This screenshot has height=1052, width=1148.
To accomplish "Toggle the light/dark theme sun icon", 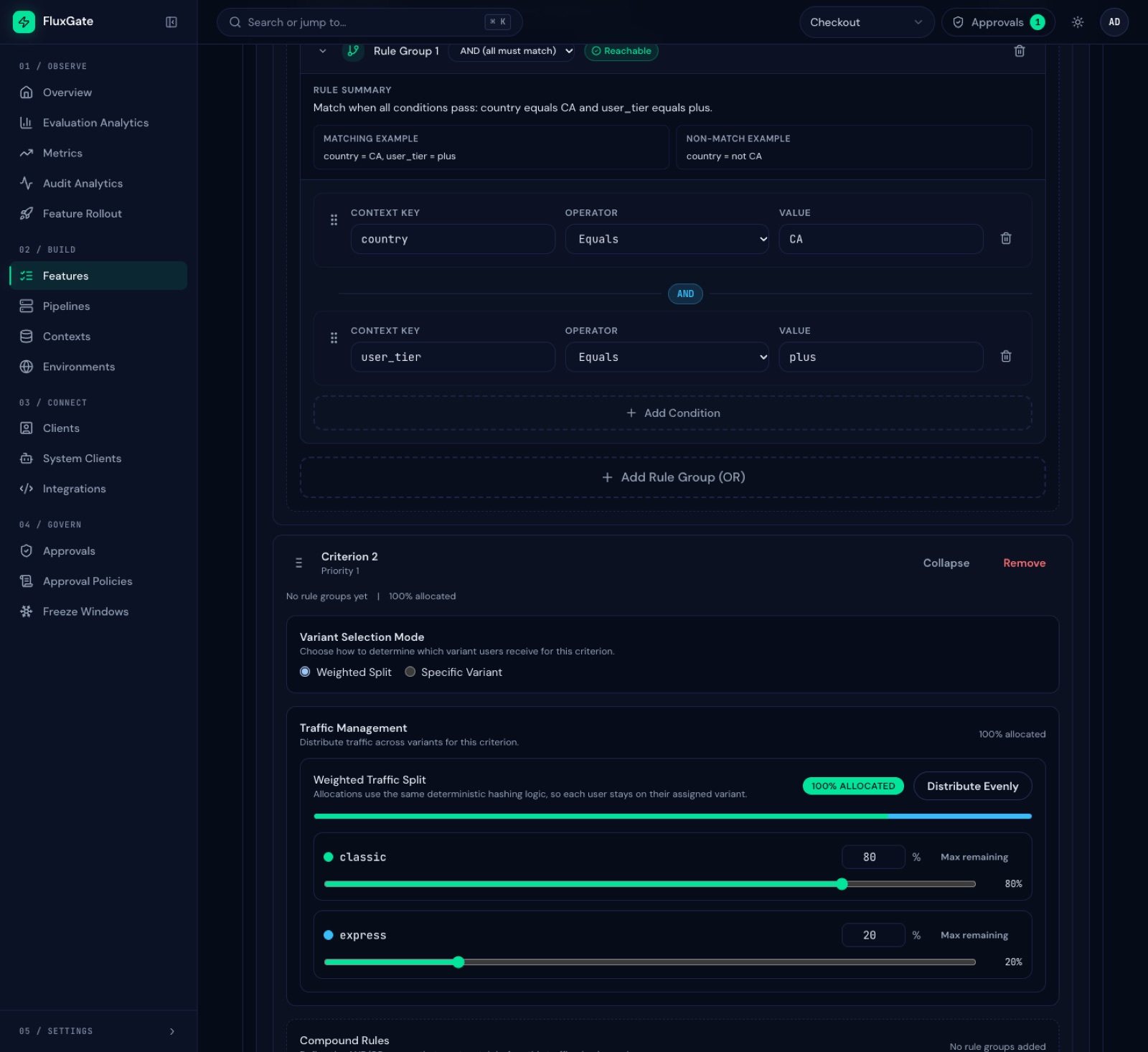I will [1077, 22].
